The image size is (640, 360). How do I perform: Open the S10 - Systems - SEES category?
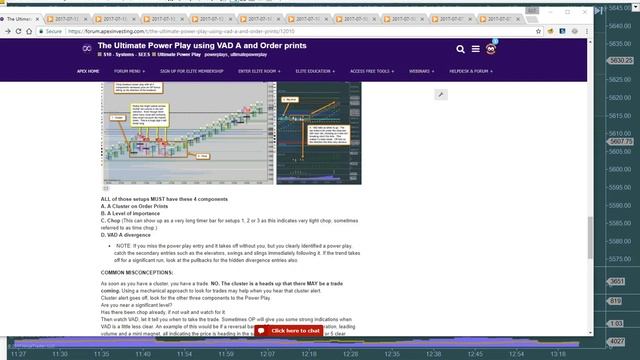click(x=127, y=54)
